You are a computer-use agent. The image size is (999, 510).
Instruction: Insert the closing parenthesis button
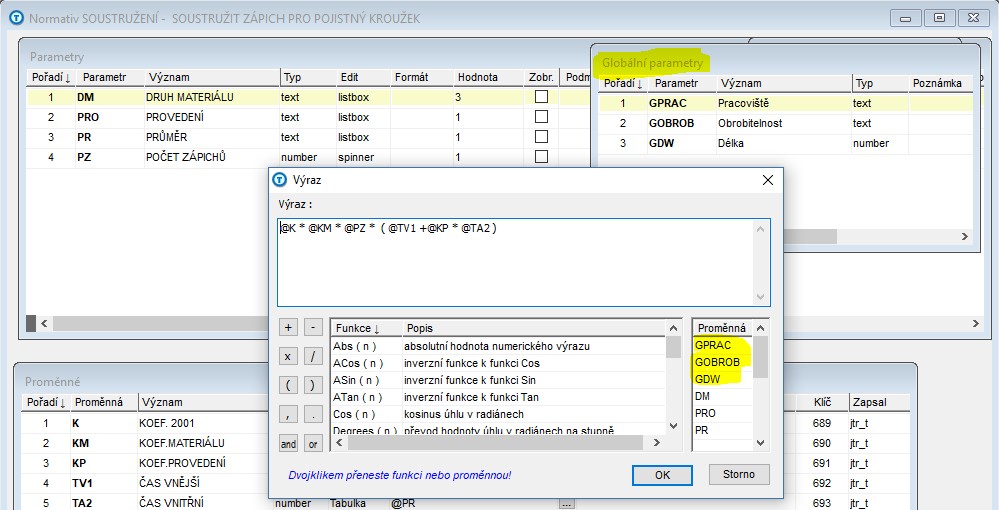(x=313, y=385)
